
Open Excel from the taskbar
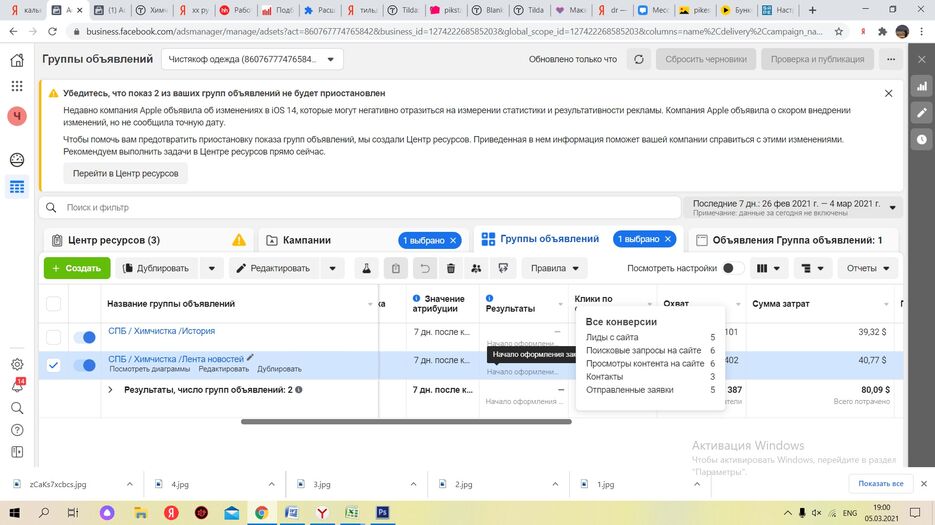(352, 512)
